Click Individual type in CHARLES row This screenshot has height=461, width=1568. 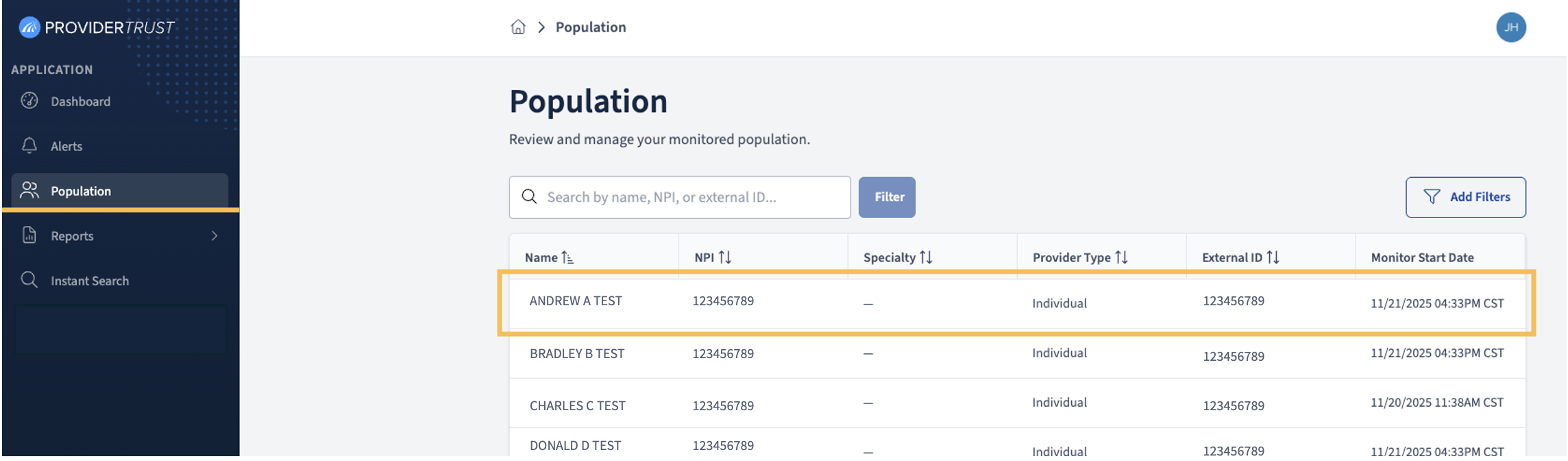(1059, 403)
